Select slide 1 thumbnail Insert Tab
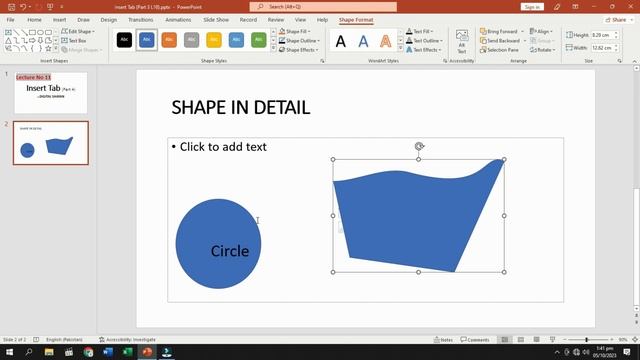The width and height of the screenshot is (640, 360). click(x=51, y=93)
